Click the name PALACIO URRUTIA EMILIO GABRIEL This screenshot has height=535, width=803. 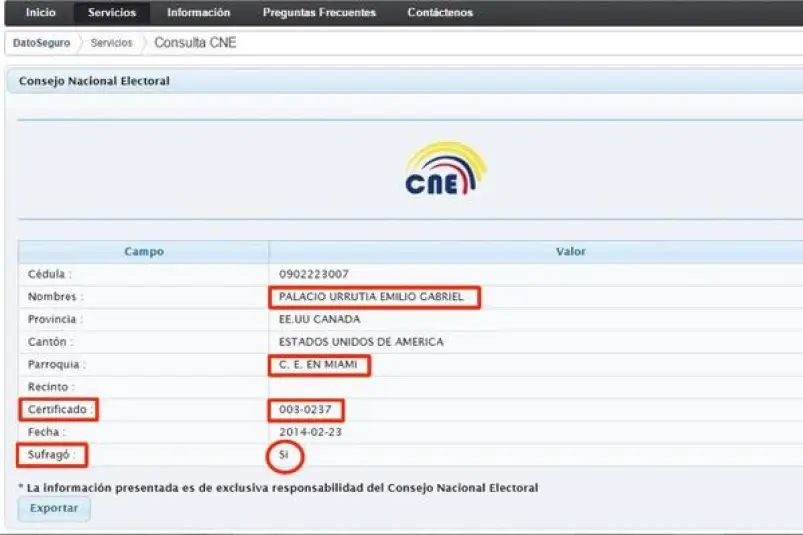(371, 296)
